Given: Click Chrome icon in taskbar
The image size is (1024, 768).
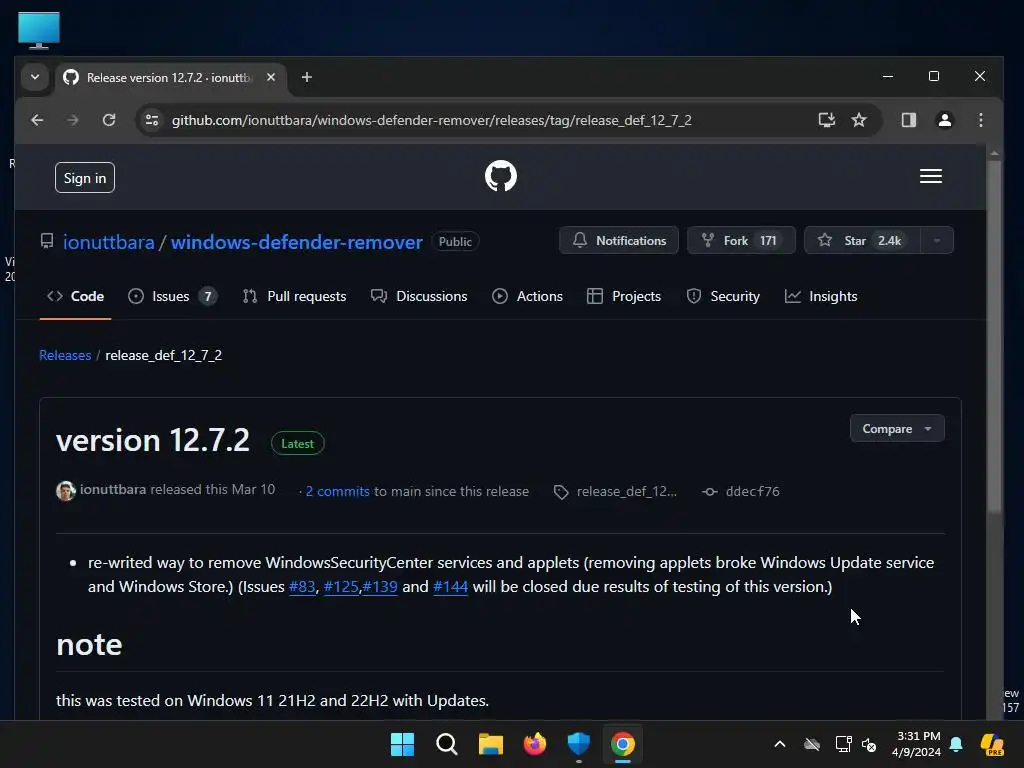Looking at the screenshot, I should point(623,744).
